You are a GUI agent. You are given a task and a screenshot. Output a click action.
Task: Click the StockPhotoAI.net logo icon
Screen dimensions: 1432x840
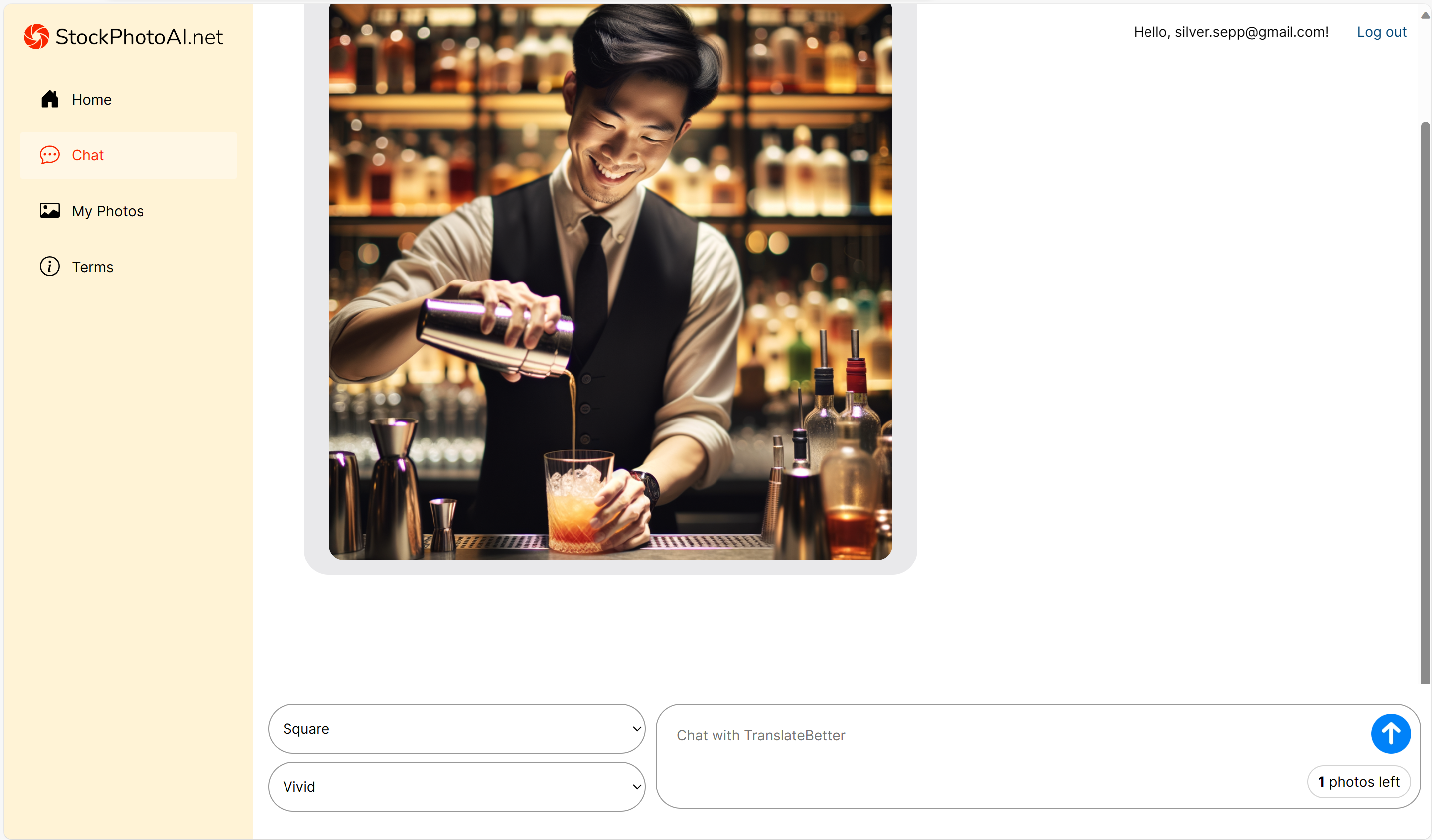tap(36, 37)
